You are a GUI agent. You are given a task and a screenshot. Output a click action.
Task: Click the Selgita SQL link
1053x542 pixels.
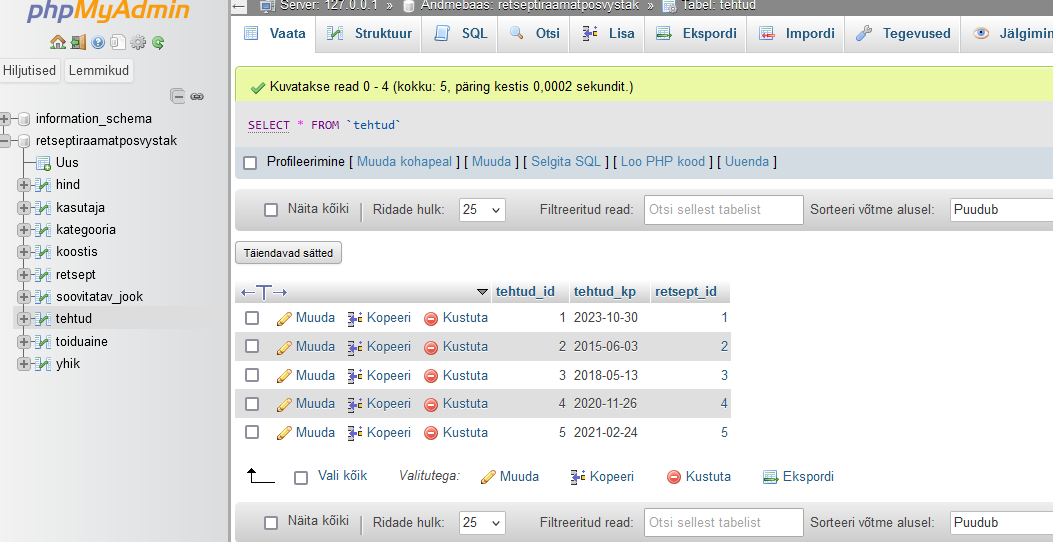(x=565, y=162)
